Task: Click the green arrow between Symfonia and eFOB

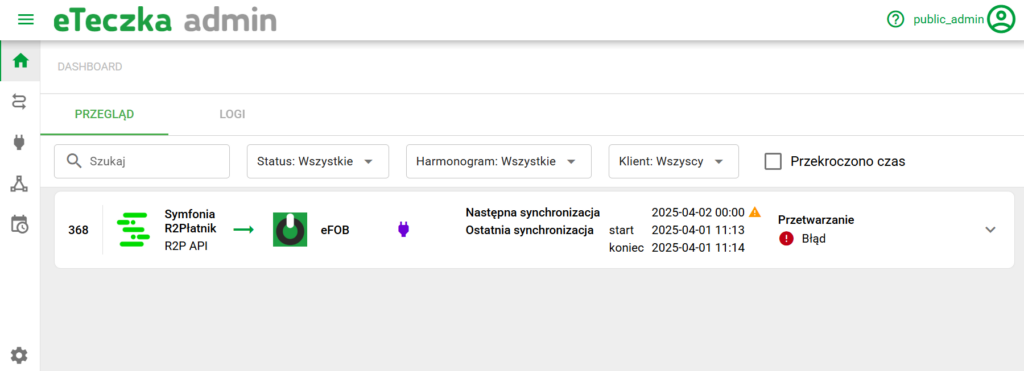Action: click(x=243, y=230)
